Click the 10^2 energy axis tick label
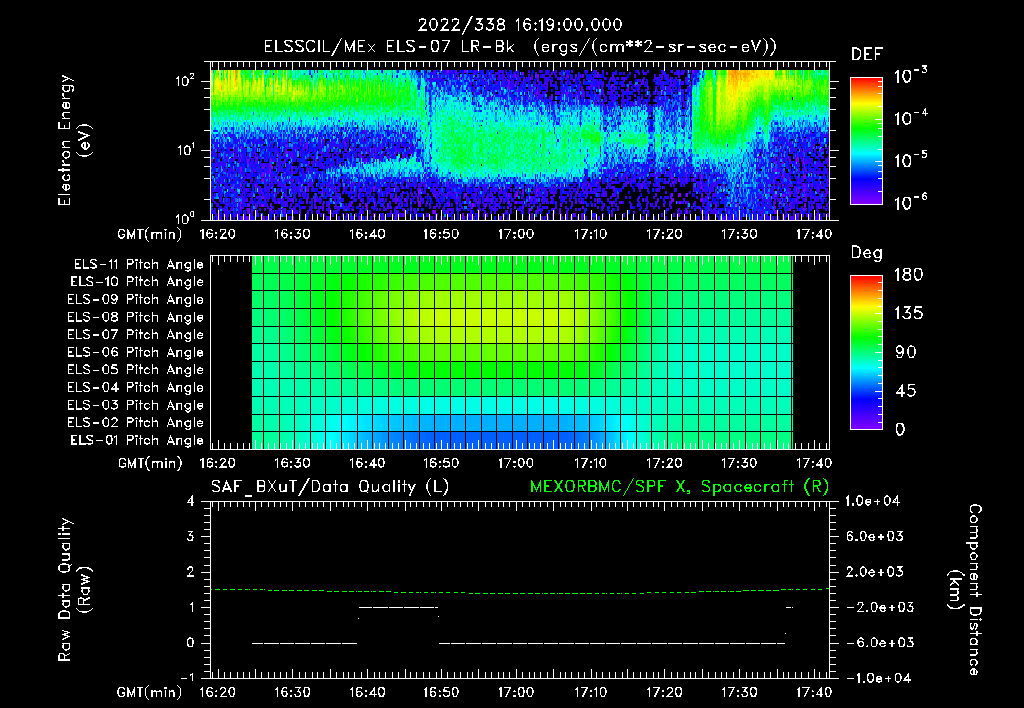Image resolution: width=1024 pixels, height=708 pixels. pyautogui.click(x=185, y=81)
